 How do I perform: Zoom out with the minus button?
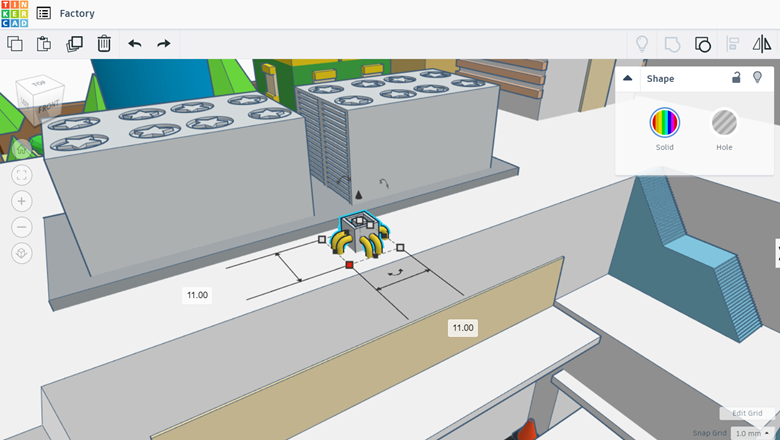(21, 227)
